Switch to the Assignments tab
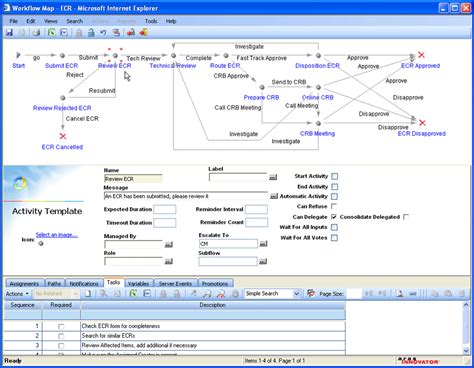The height and width of the screenshot is (368, 474). (x=24, y=284)
